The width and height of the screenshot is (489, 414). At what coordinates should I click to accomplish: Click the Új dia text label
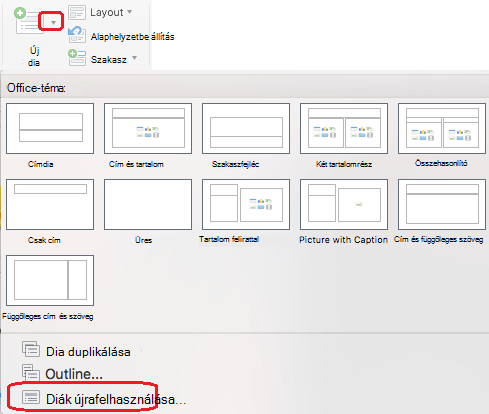tap(34, 56)
